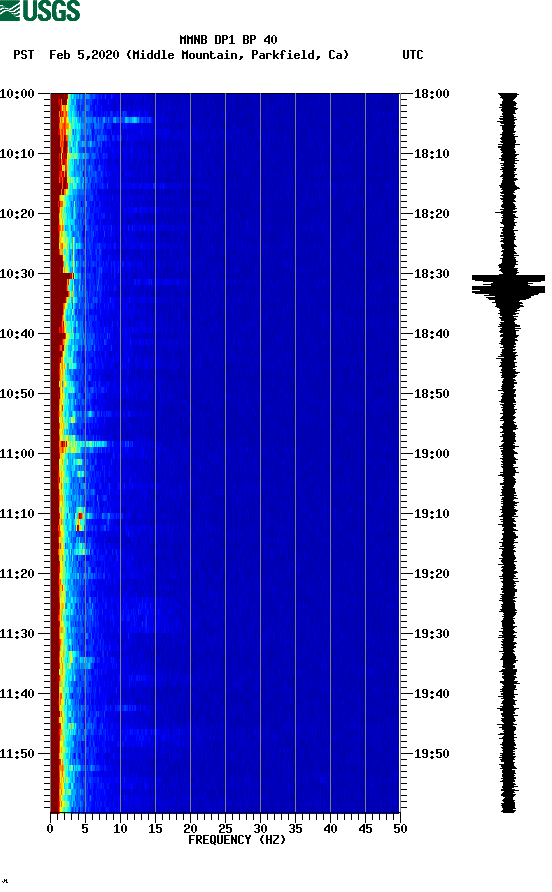Click the '18:40' UTC time label
Viewport: 552px width, 892px height.
[x=431, y=334]
